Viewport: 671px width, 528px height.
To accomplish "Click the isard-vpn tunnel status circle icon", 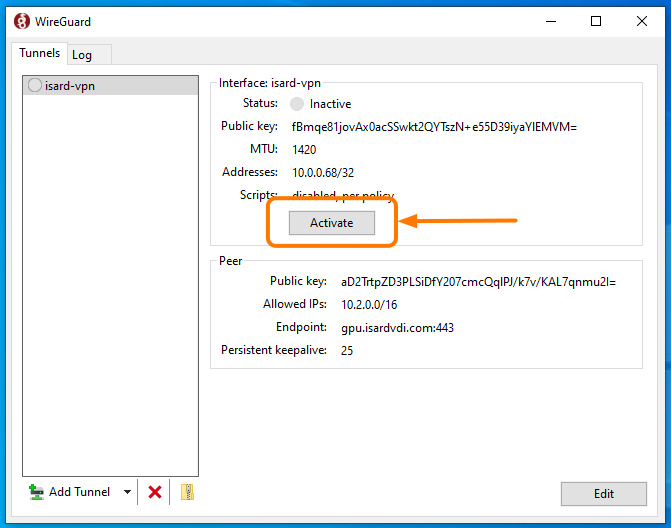I will point(35,86).
